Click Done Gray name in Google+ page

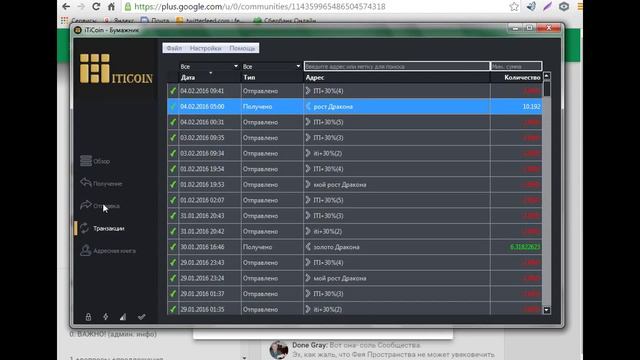(309, 345)
